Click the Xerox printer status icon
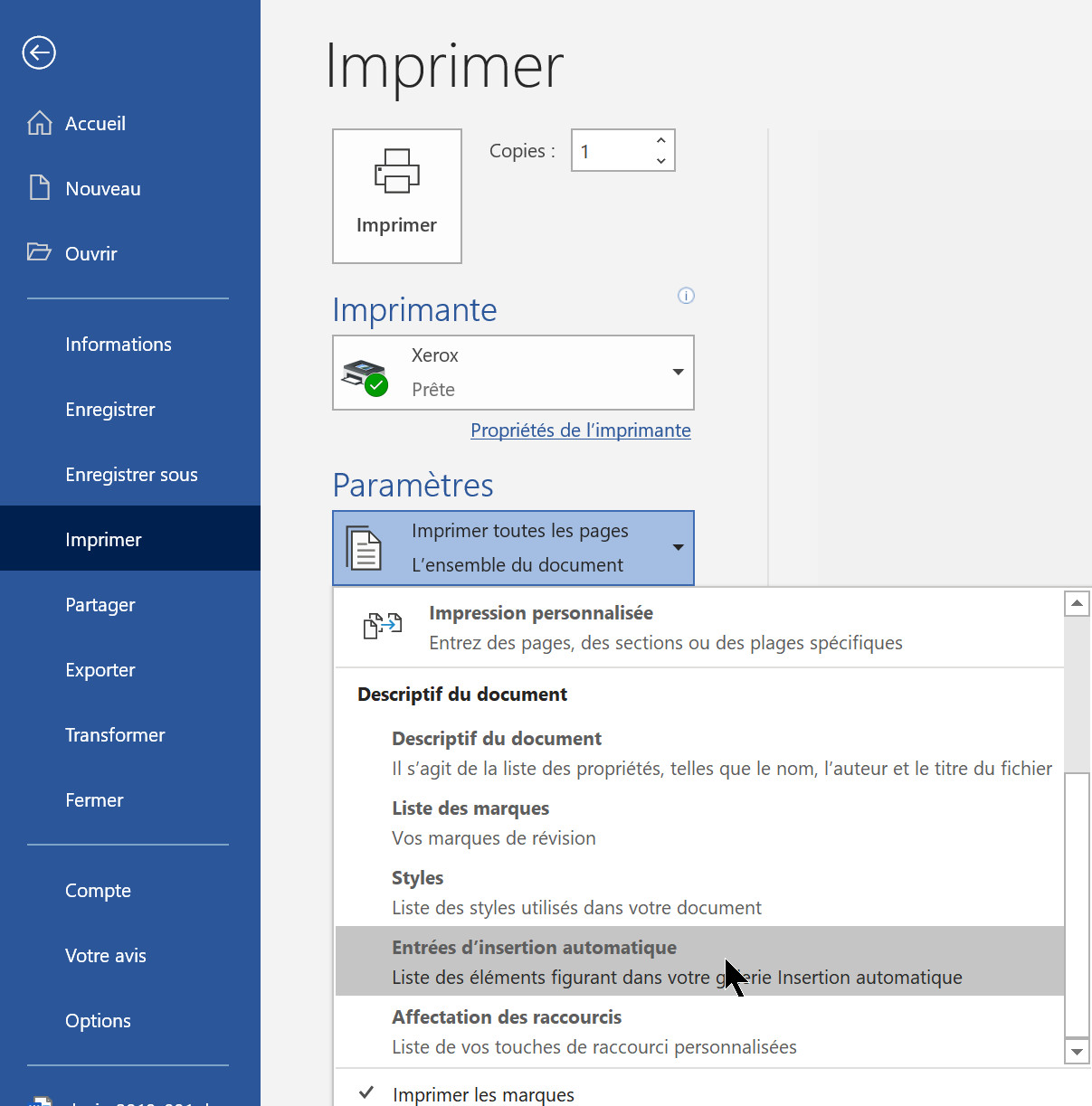This screenshot has height=1106, width=1092. tap(365, 374)
